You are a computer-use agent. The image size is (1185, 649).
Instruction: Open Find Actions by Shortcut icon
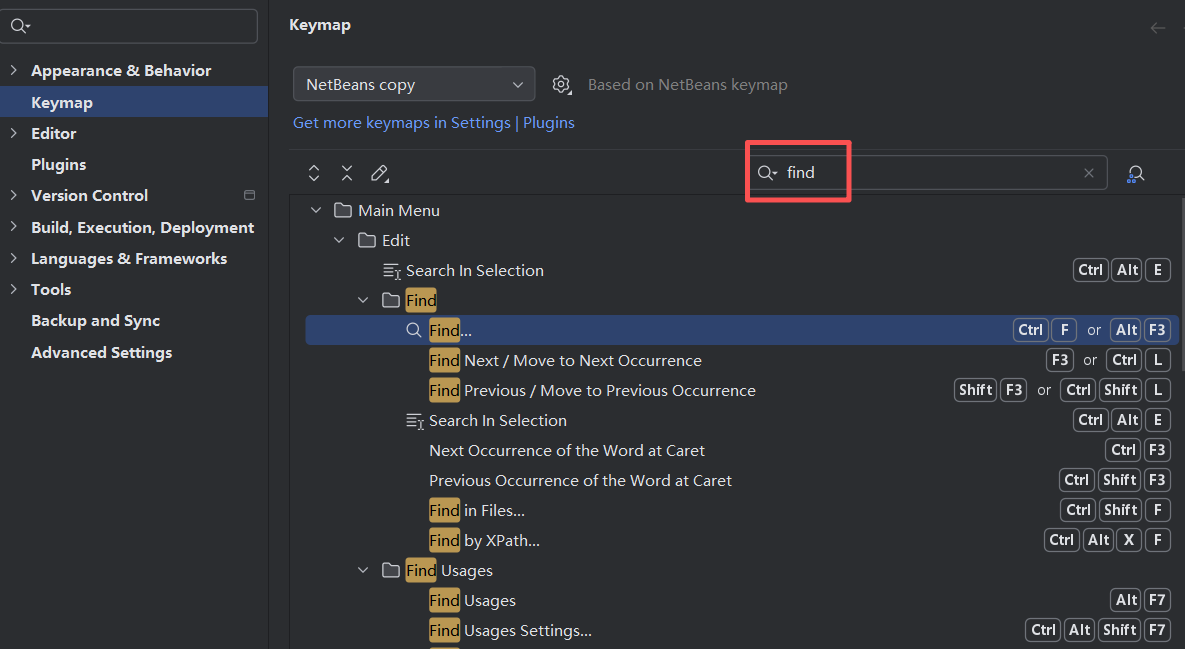(1135, 174)
